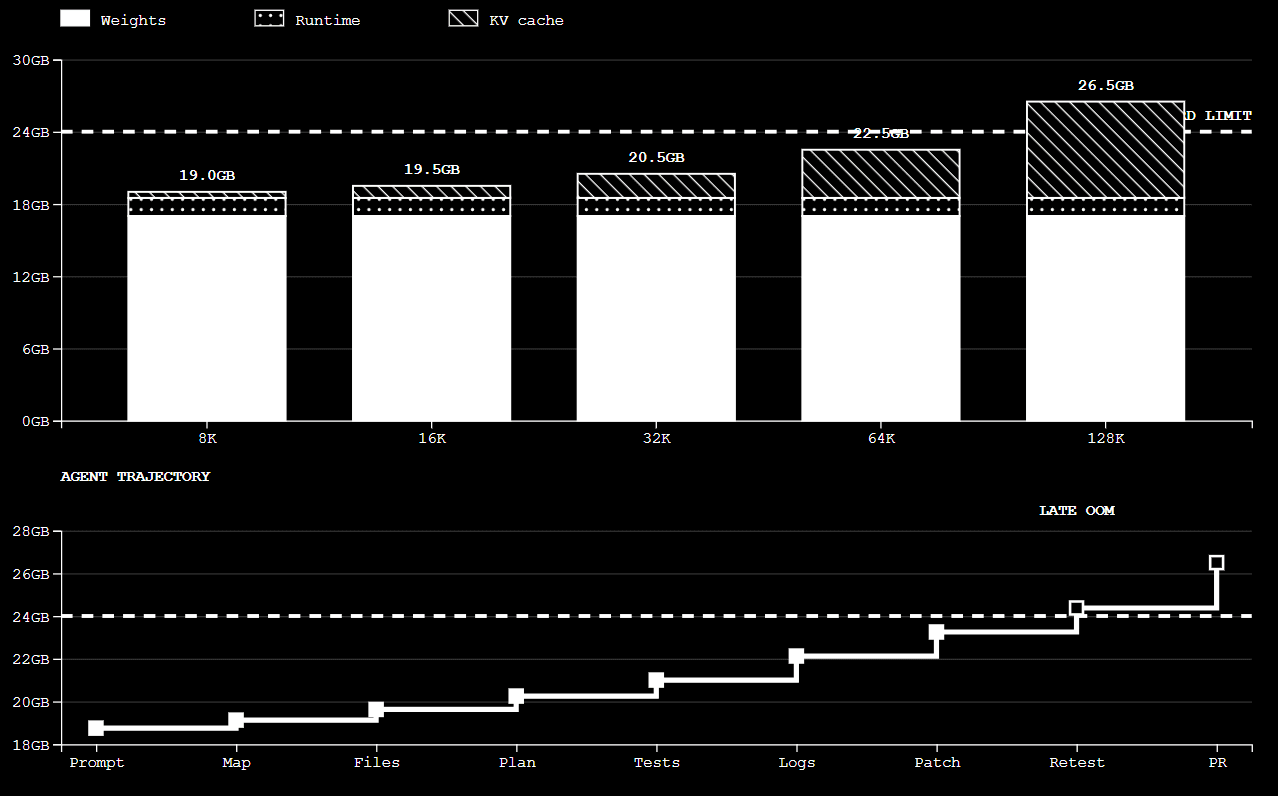Select the Logs step marker
This screenshot has height=796, width=1278.
(796, 656)
